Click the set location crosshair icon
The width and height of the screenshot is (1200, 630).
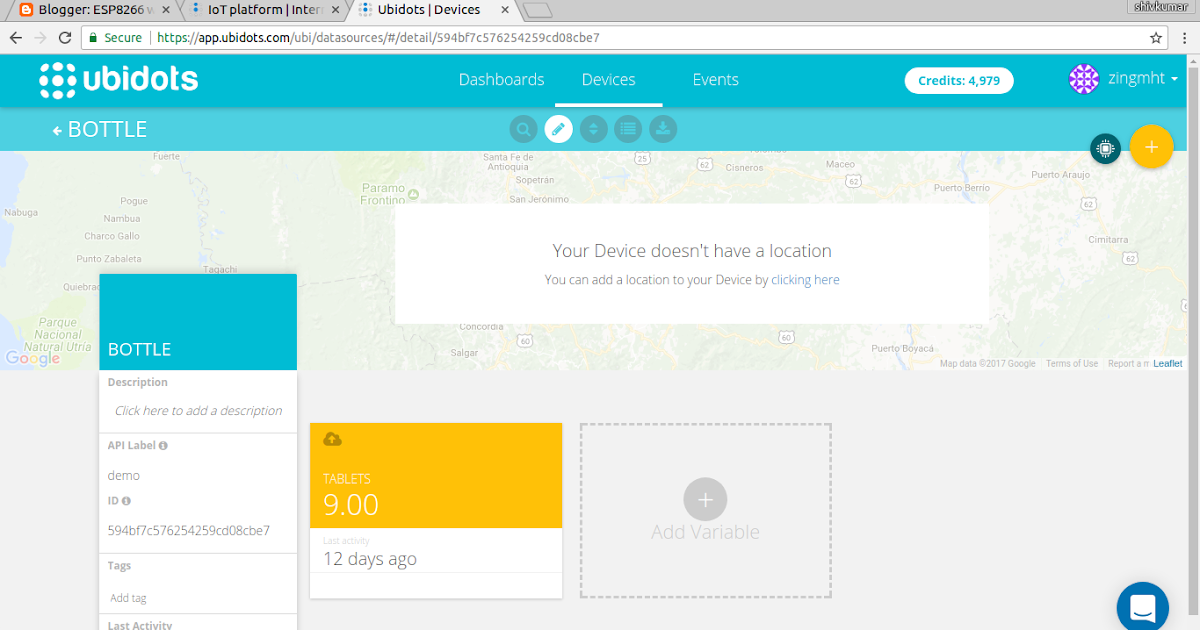pos(1105,147)
